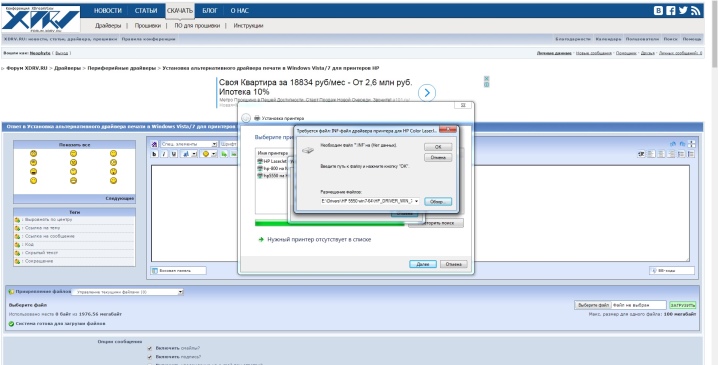
Task: Click the green ЗАГРУЗИТЬ upload button
Action: (x=682, y=305)
